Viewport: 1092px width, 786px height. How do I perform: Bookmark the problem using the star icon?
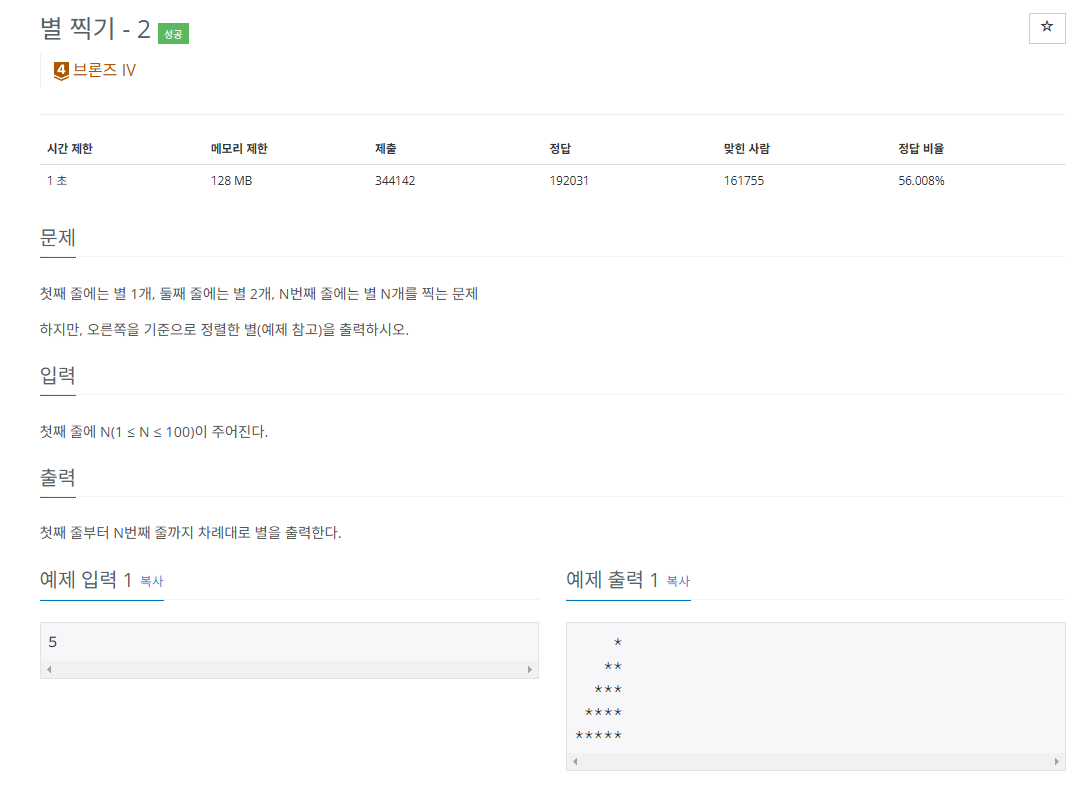coord(1047,28)
